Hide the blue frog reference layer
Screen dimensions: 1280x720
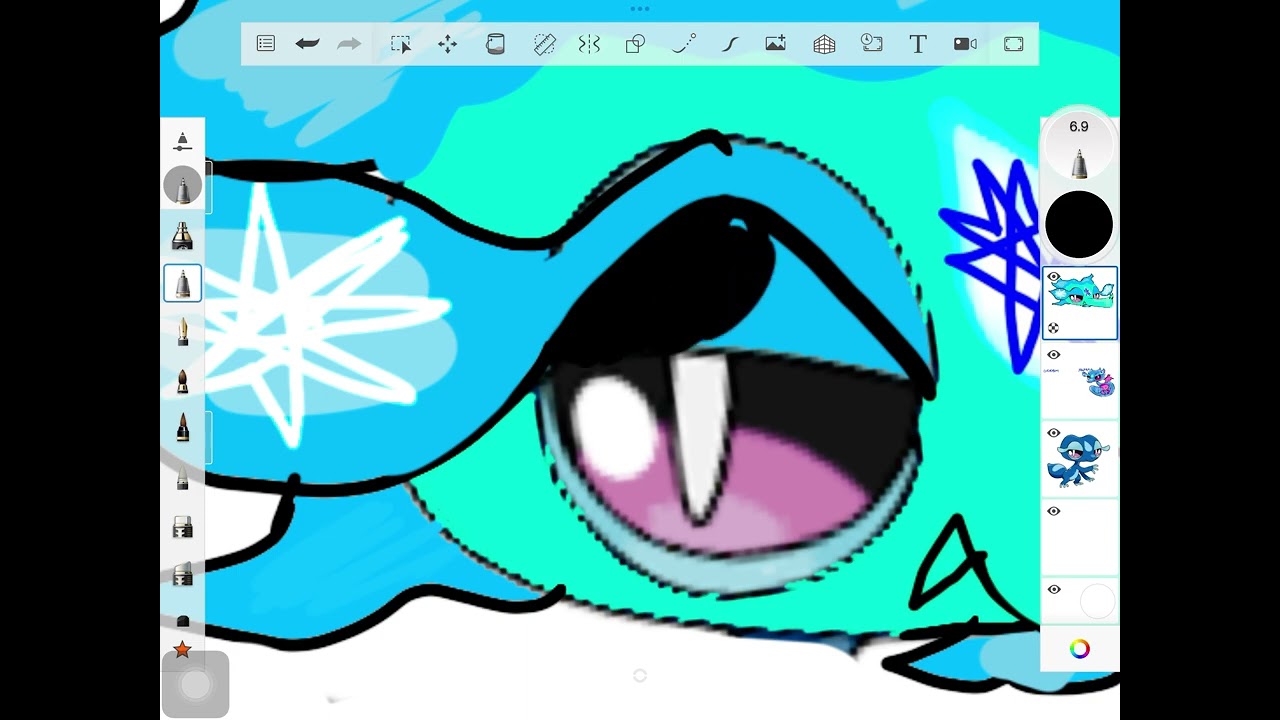[x=1053, y=433]
